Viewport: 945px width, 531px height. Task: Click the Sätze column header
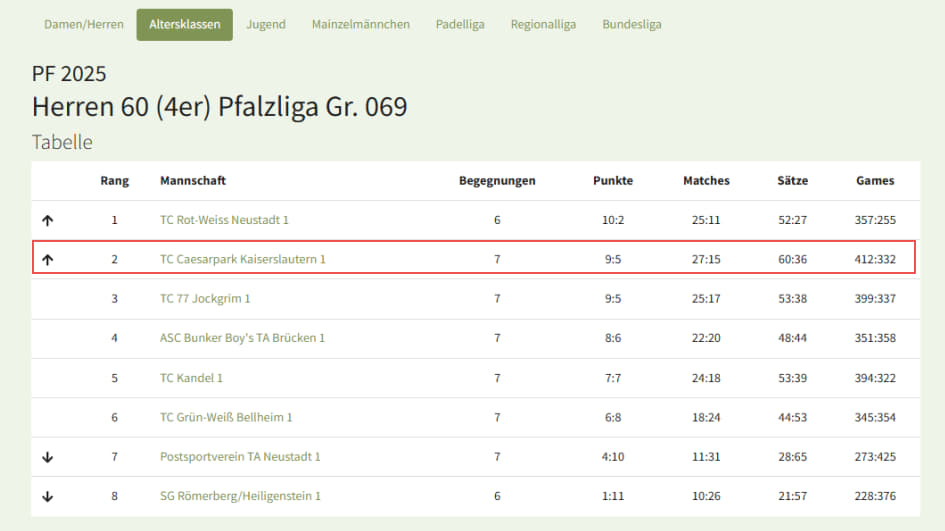pos(793,181)
